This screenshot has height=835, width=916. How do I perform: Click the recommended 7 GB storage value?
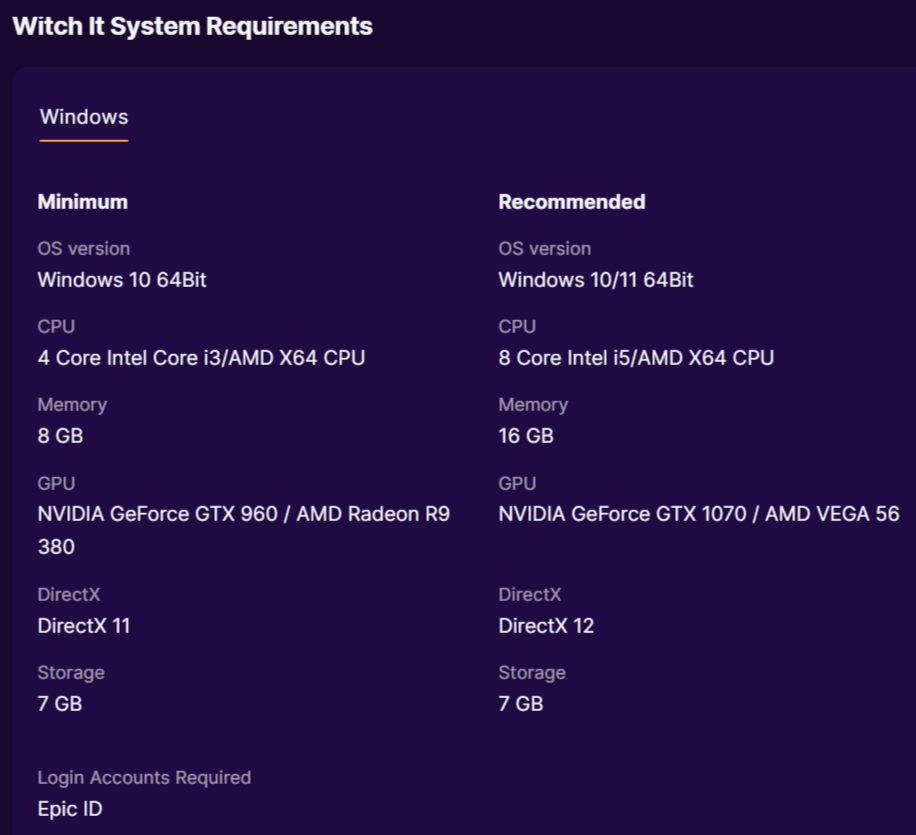521,704
